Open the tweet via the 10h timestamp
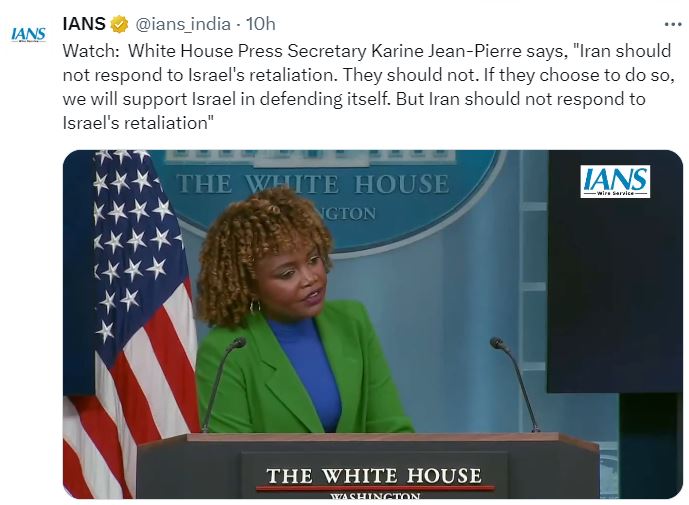 261,24
